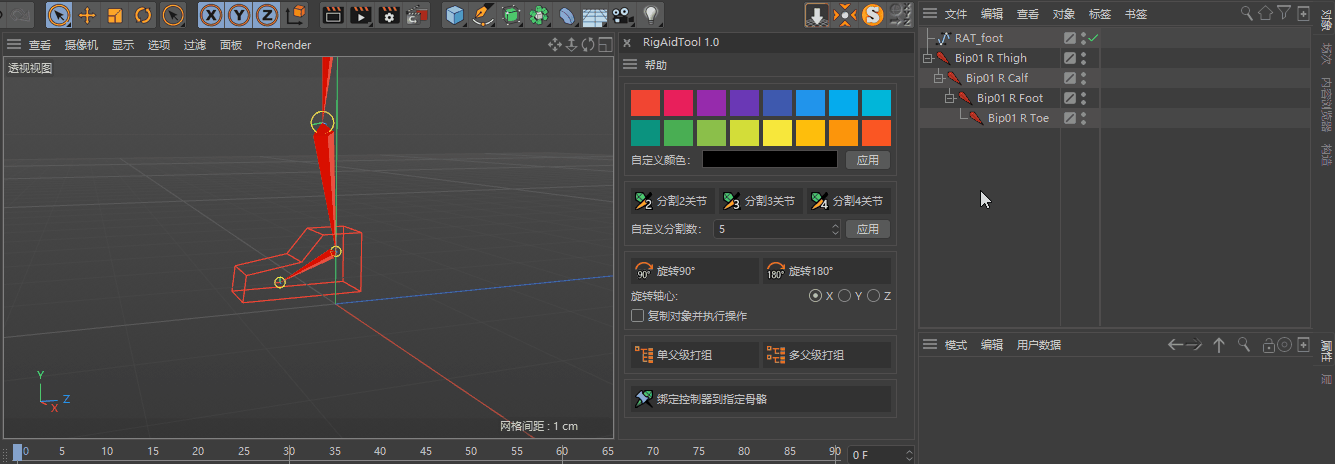Select X rotation axis radio button

click(x=815, y=296)
